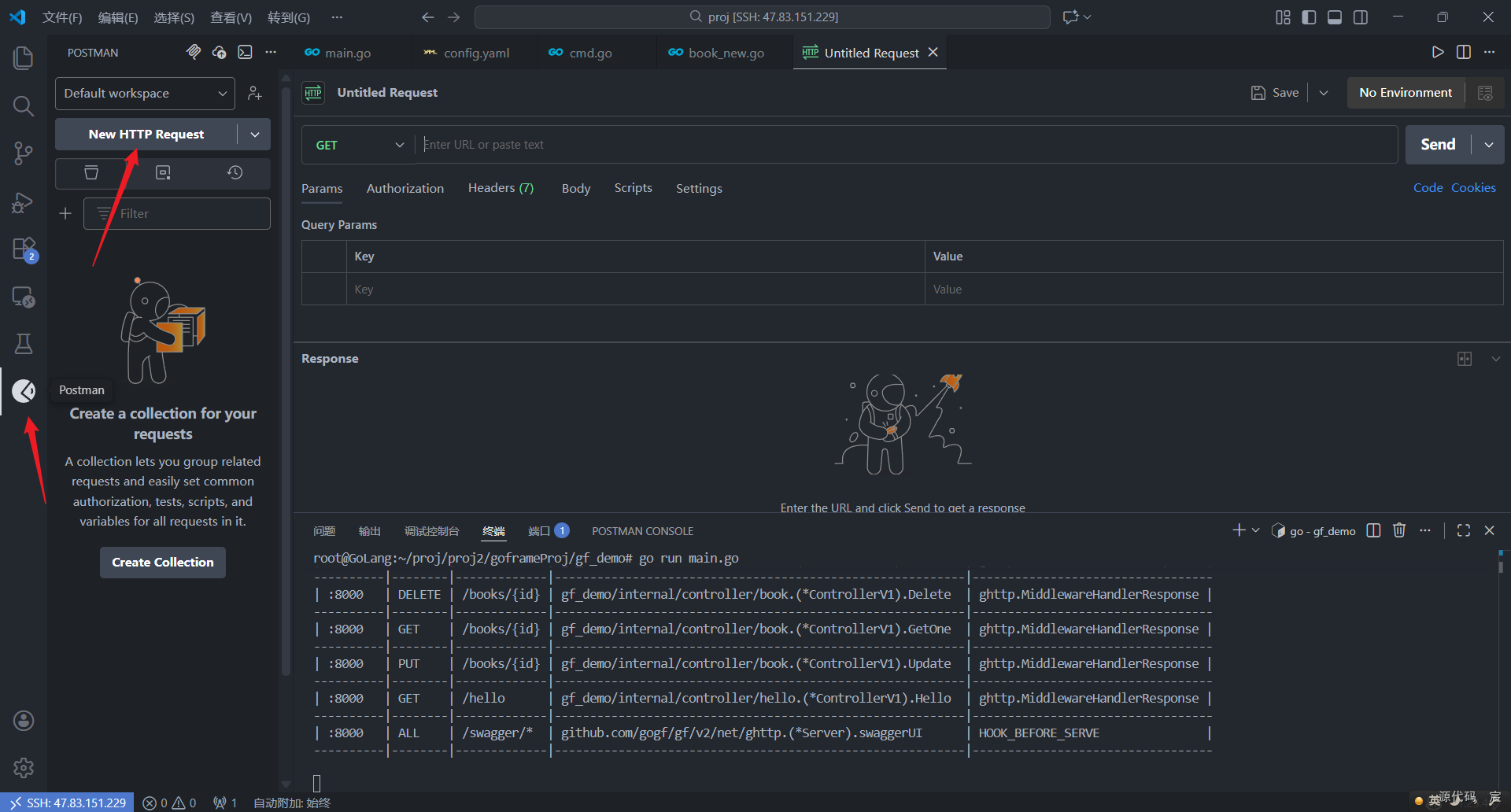Expand Save options dropdown arrow

click(1324, 93)
